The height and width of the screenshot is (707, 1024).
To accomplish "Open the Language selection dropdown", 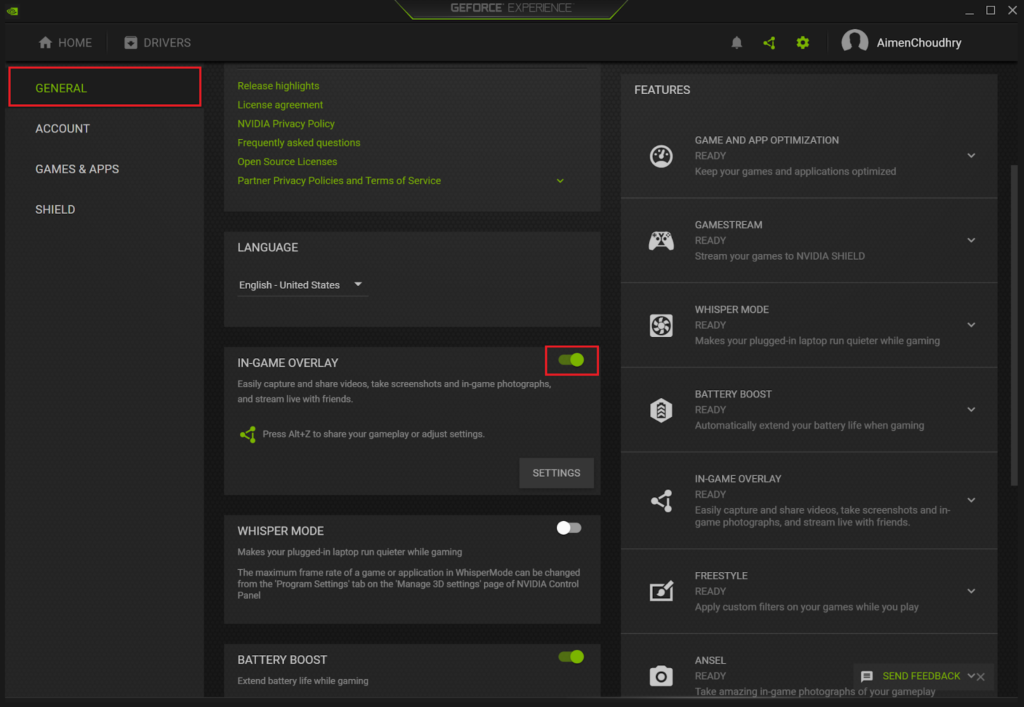I will pyautogui.click(x=301, y=284).
